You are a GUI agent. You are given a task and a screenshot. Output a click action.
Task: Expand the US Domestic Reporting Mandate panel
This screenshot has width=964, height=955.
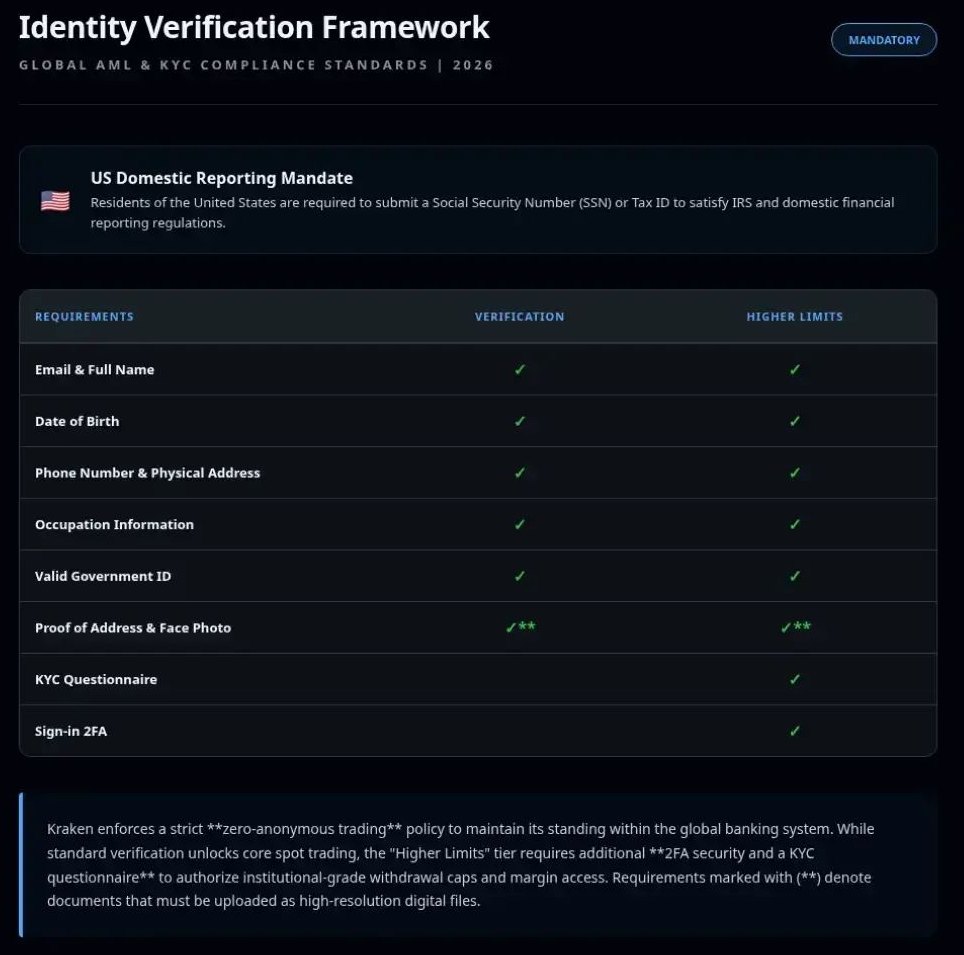tap(478, 197)
